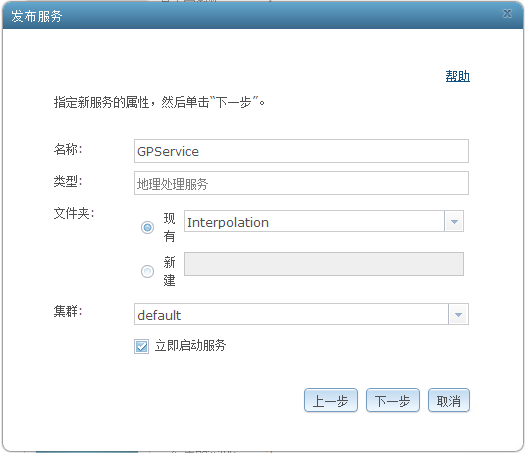
Task: Select the 现有 folder radio button
Action: click(x=147, y=228)
